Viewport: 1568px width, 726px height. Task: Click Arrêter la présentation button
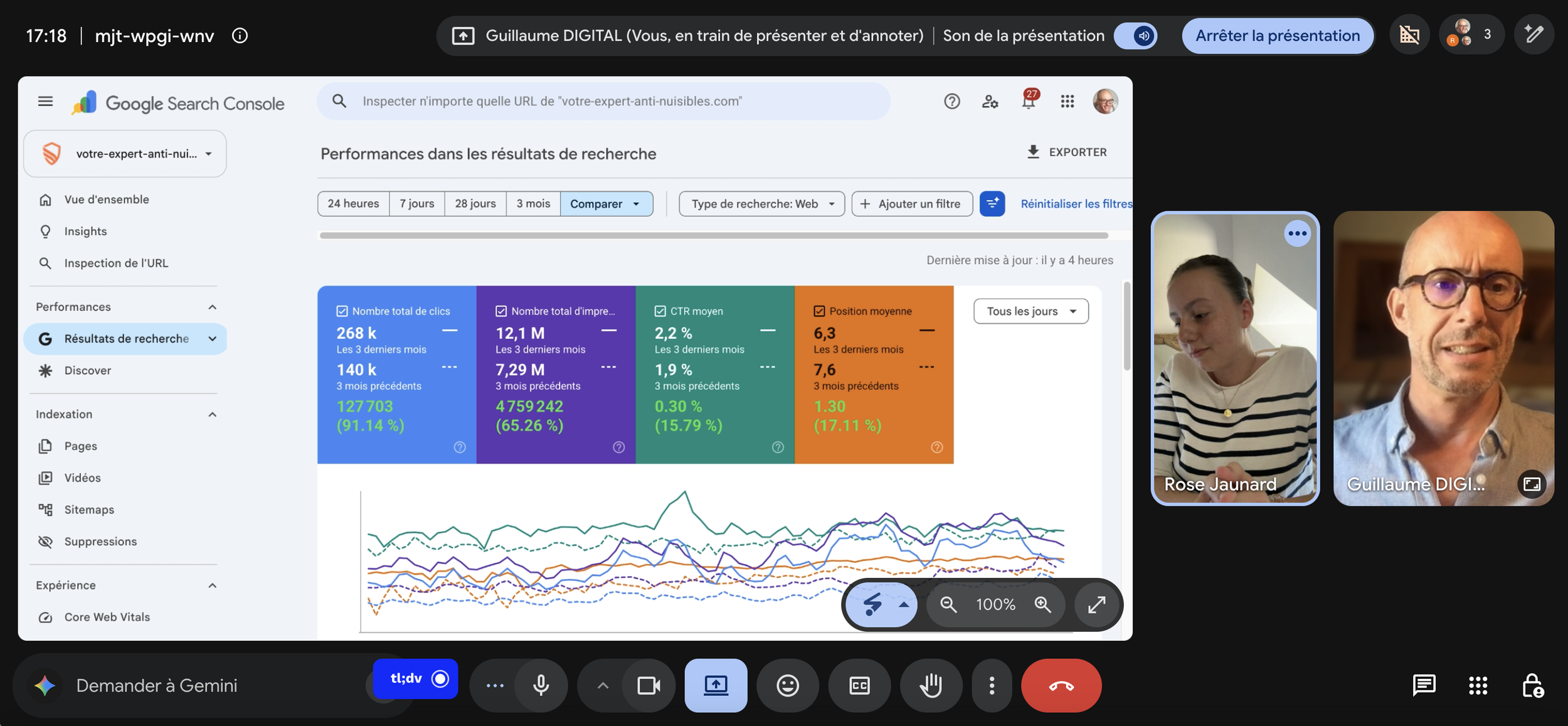click(1278, 36)
